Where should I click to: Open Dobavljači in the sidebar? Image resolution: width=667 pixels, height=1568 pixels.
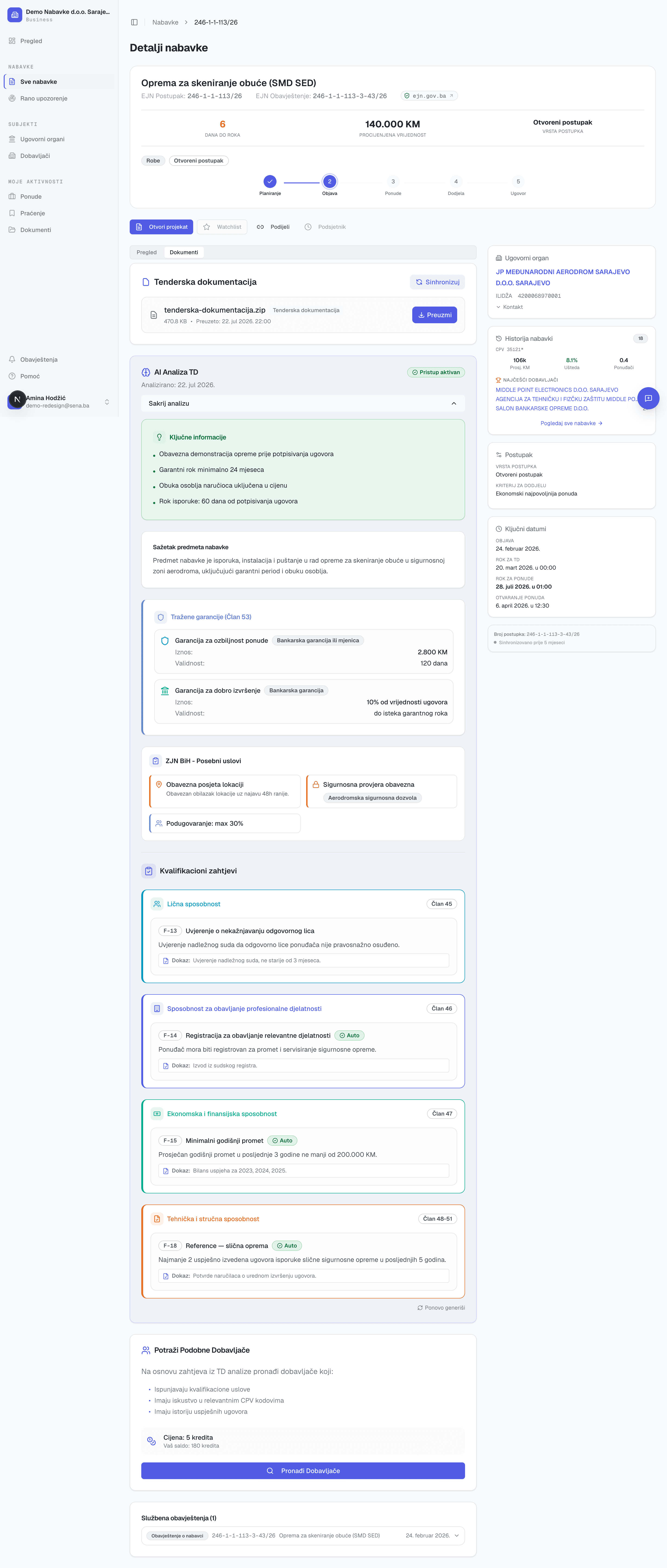point(59,156)
